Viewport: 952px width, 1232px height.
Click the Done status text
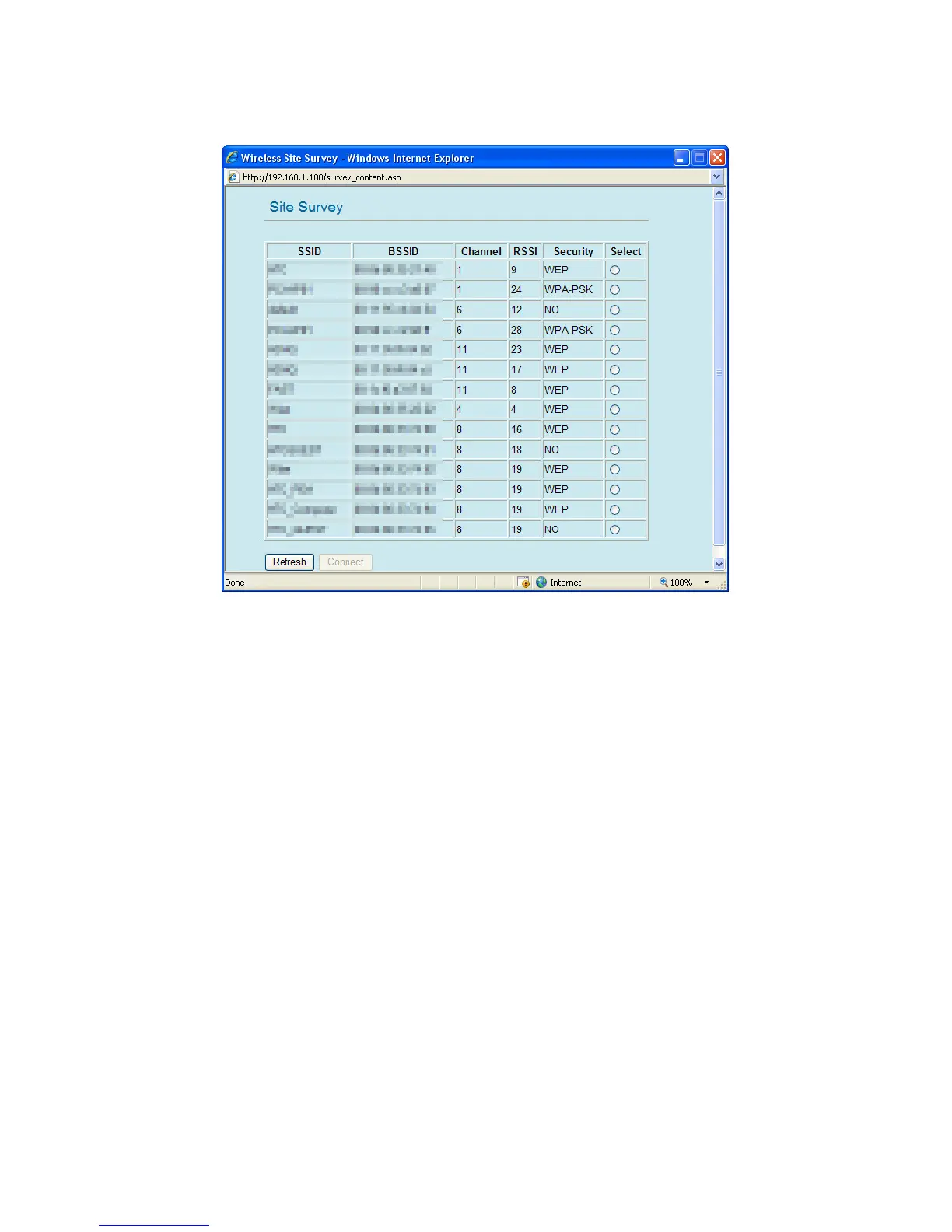pos(235,583)
